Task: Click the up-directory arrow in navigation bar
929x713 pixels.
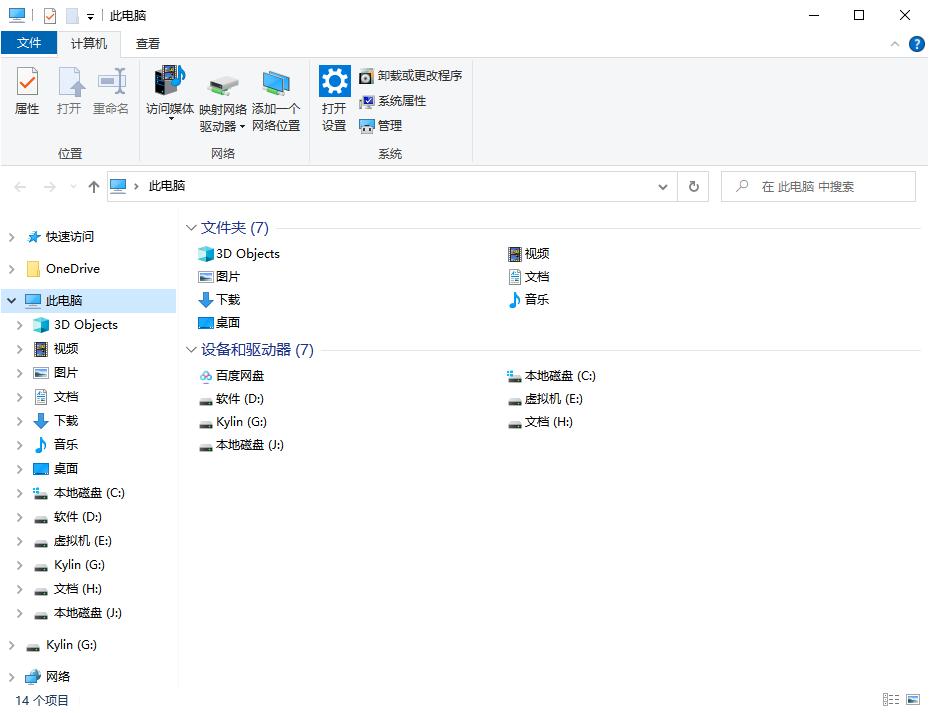Action: coord(94,187)
